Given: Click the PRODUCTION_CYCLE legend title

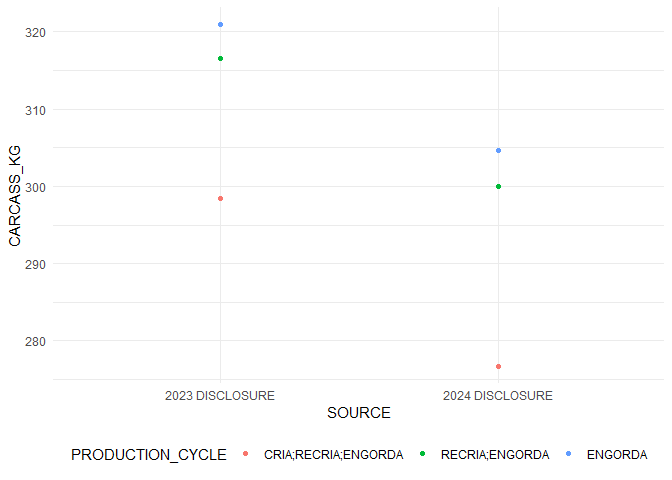Looking at the screenshot, I should point(148,455).
